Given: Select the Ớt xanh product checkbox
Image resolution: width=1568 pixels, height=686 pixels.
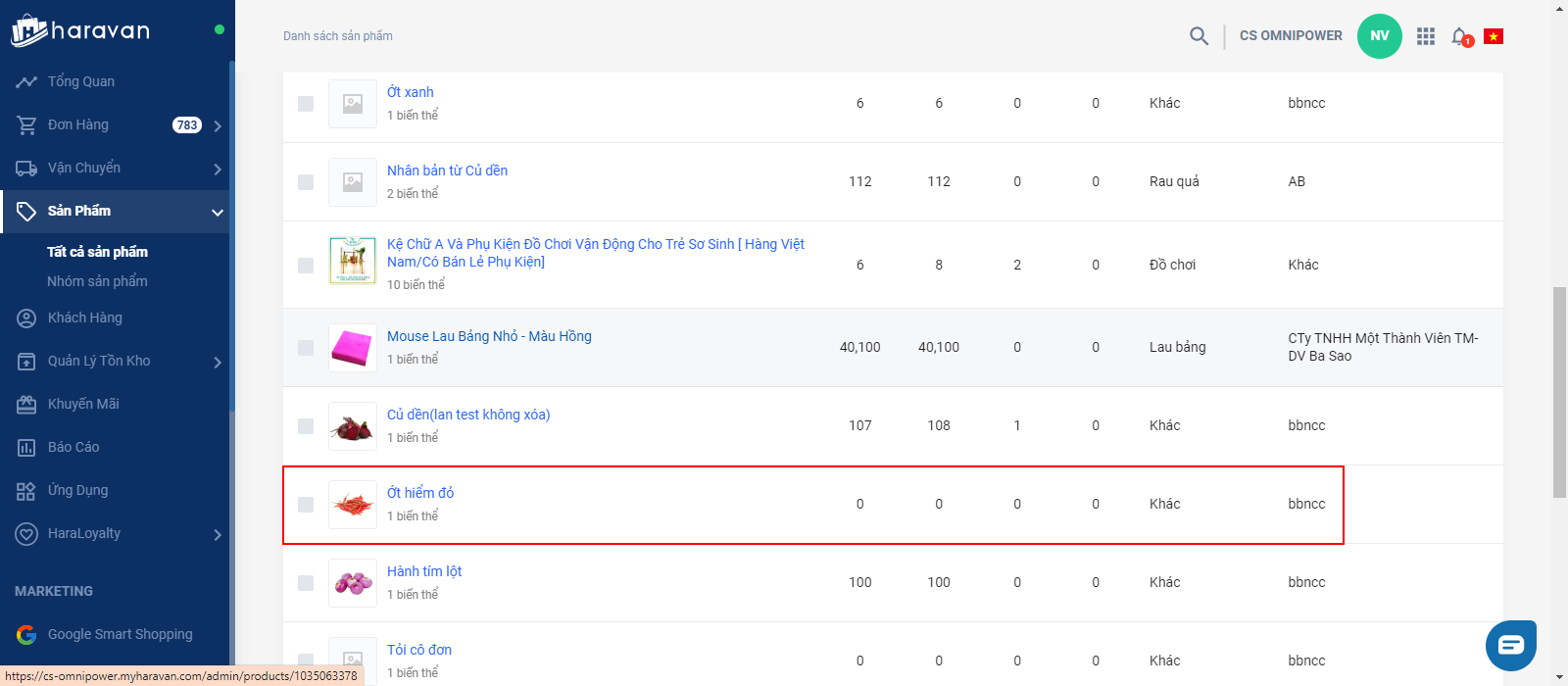Looking at the screenshot, I should point(306,104).
